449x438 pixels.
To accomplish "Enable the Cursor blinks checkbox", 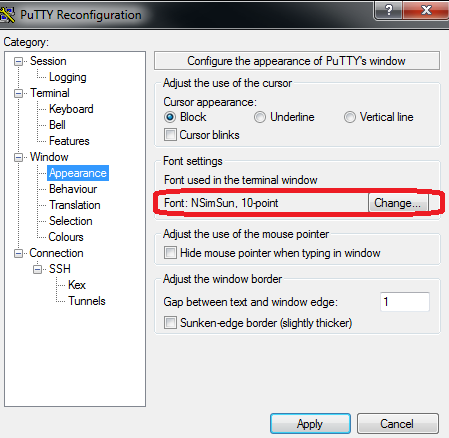I will [x=170, y=135].
